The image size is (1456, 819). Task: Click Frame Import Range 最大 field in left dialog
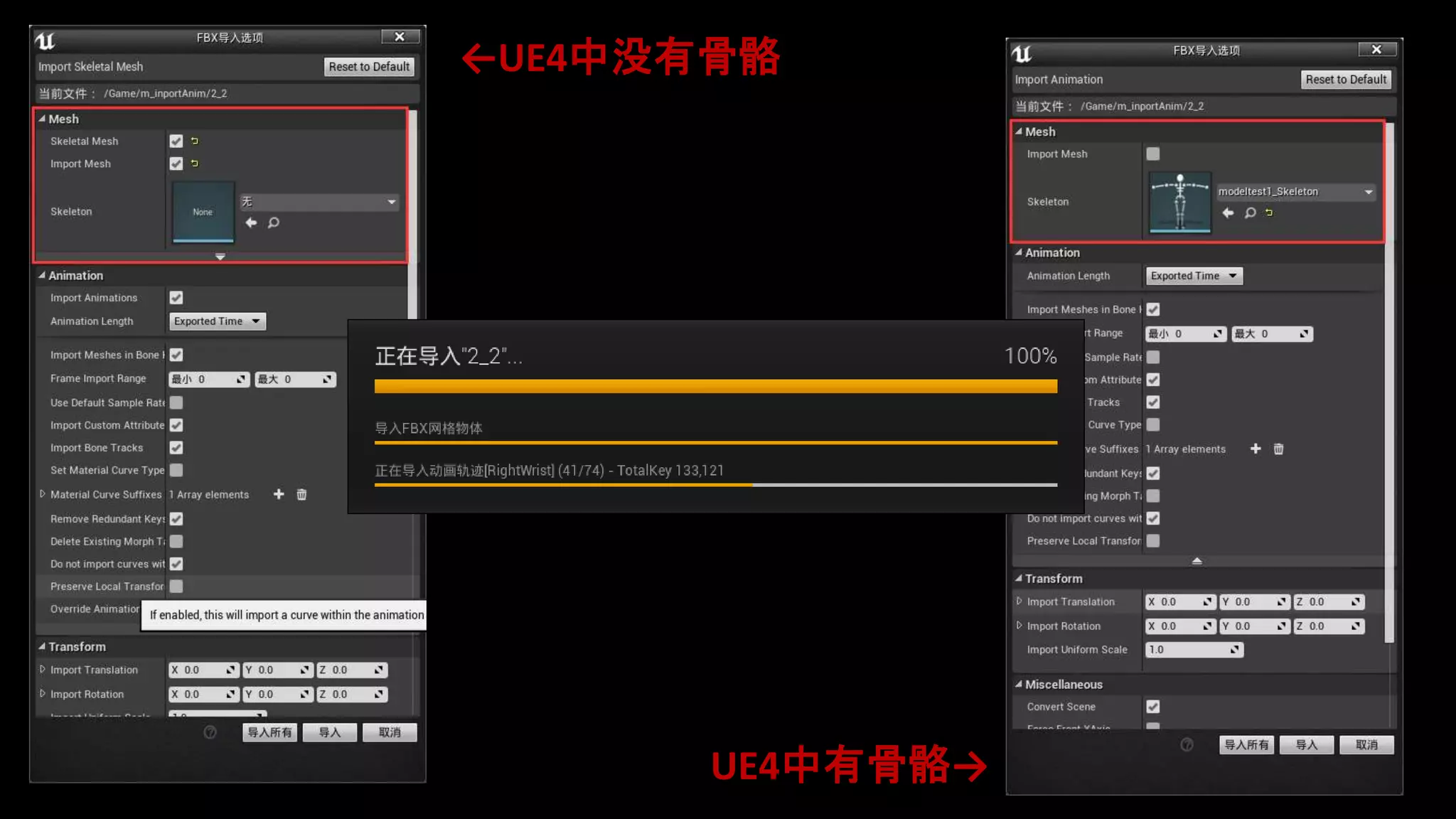pyautogui.click(x=296, y=379)
